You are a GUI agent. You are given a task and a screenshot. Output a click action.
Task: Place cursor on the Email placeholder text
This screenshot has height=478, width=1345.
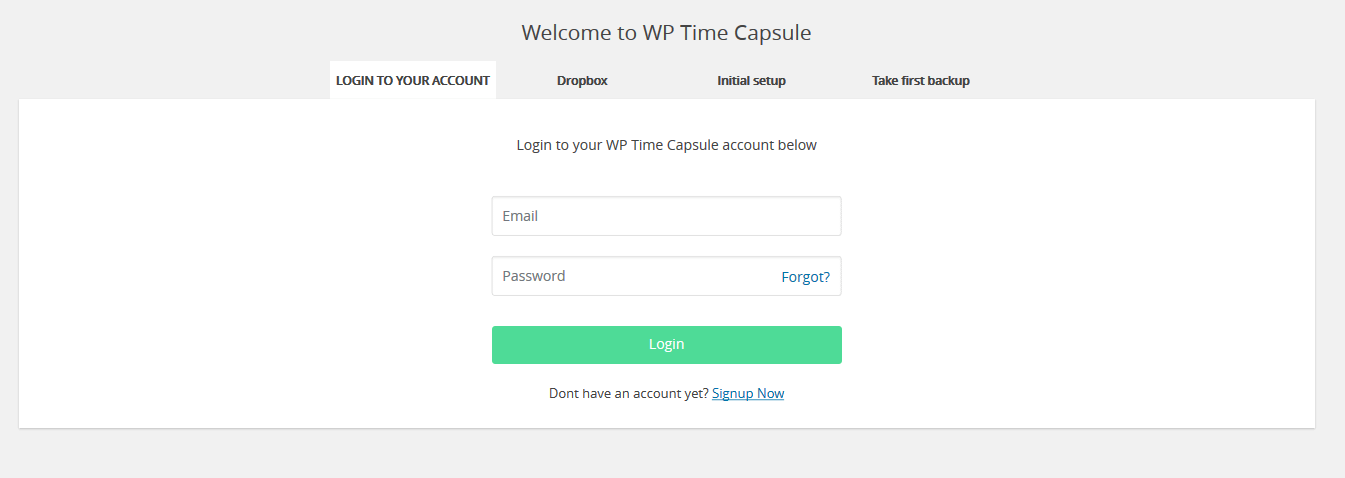520,216
